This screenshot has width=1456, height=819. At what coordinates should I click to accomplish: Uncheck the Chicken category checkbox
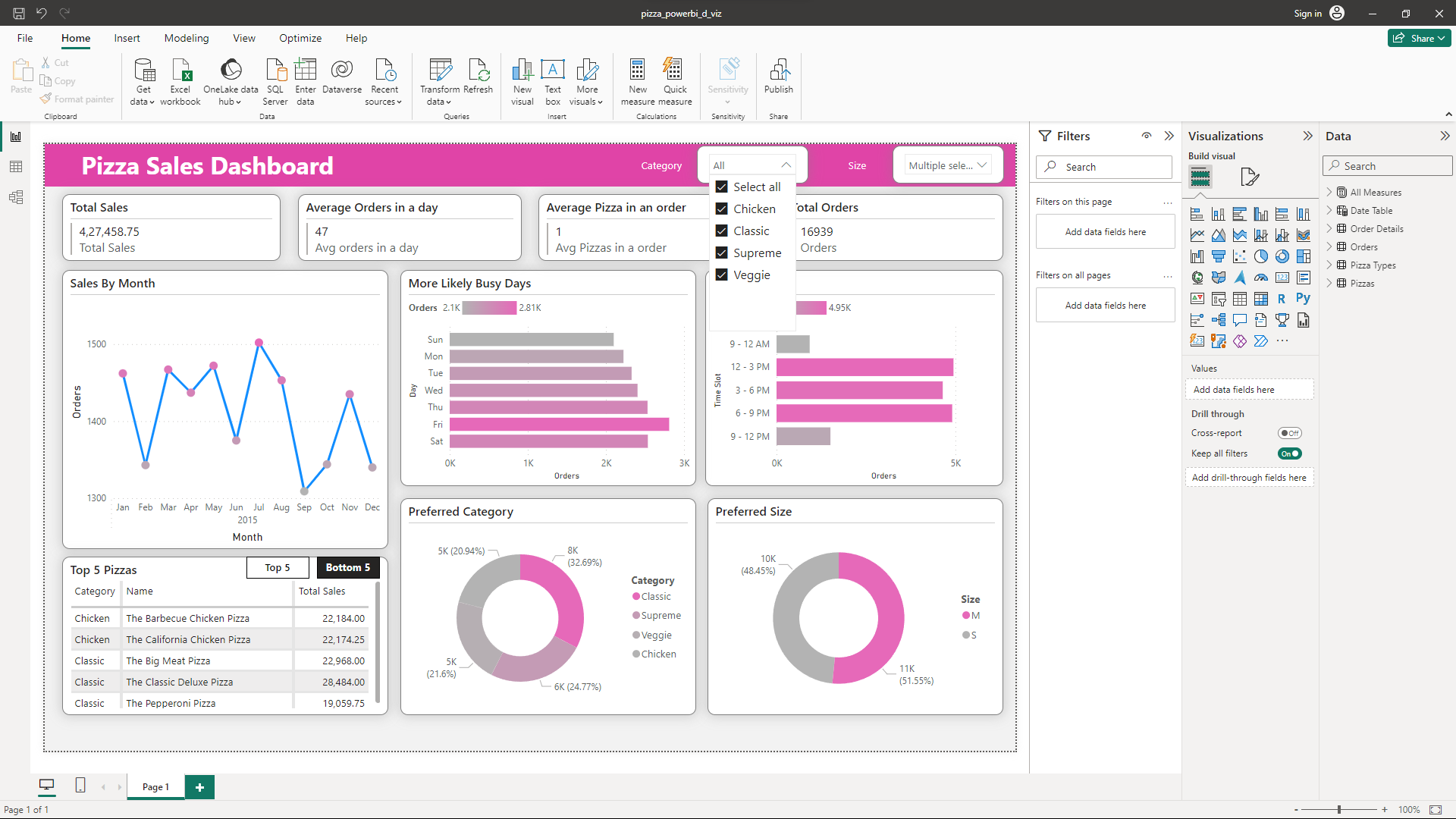click(x=722, y=209)
